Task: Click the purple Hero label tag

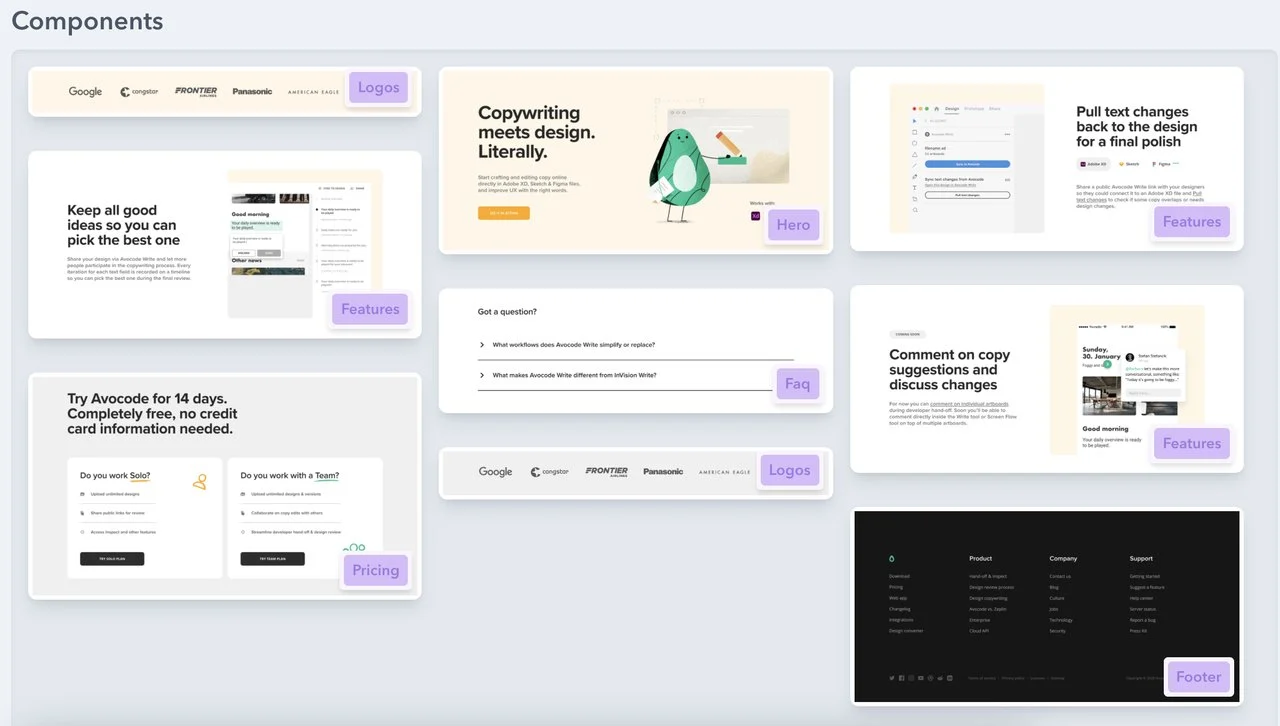Action: [x=794, y=225]
